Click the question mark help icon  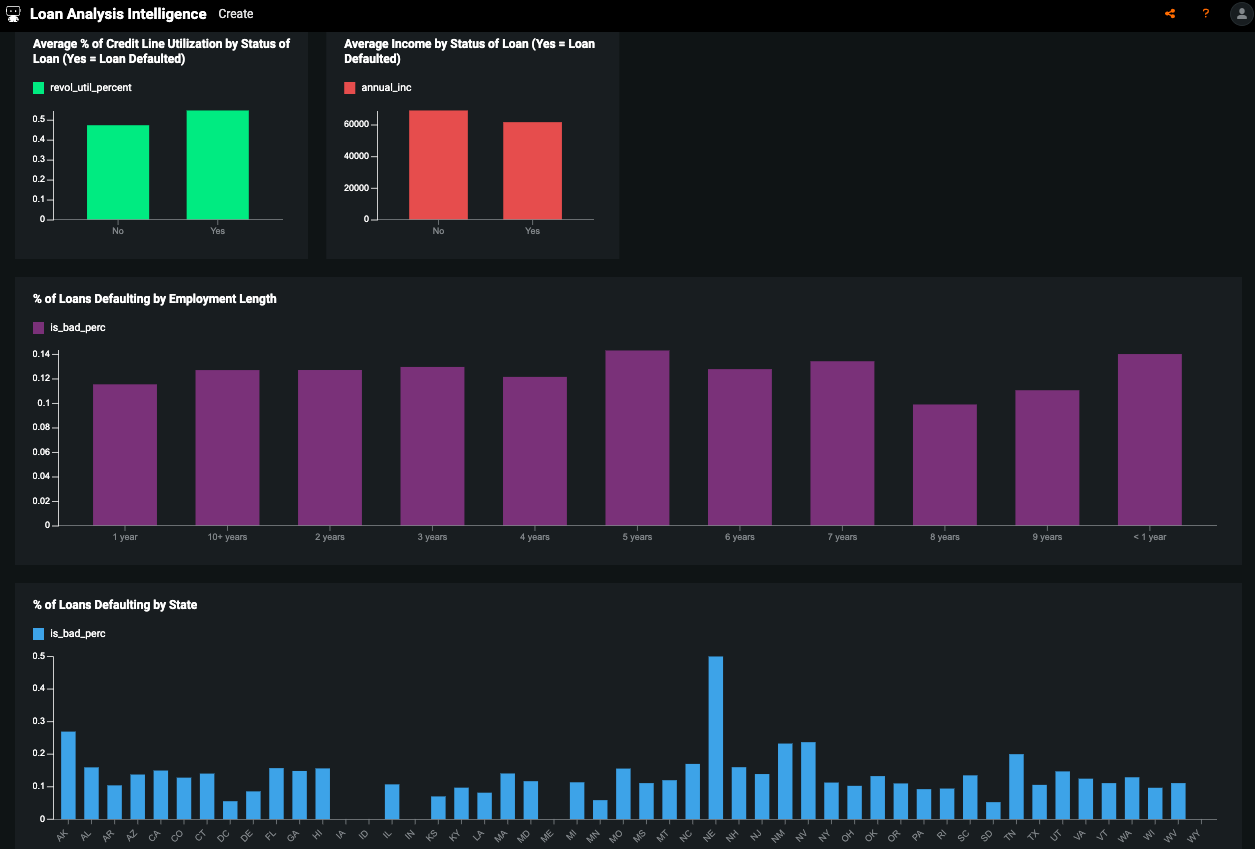(x=1205, y=14)
